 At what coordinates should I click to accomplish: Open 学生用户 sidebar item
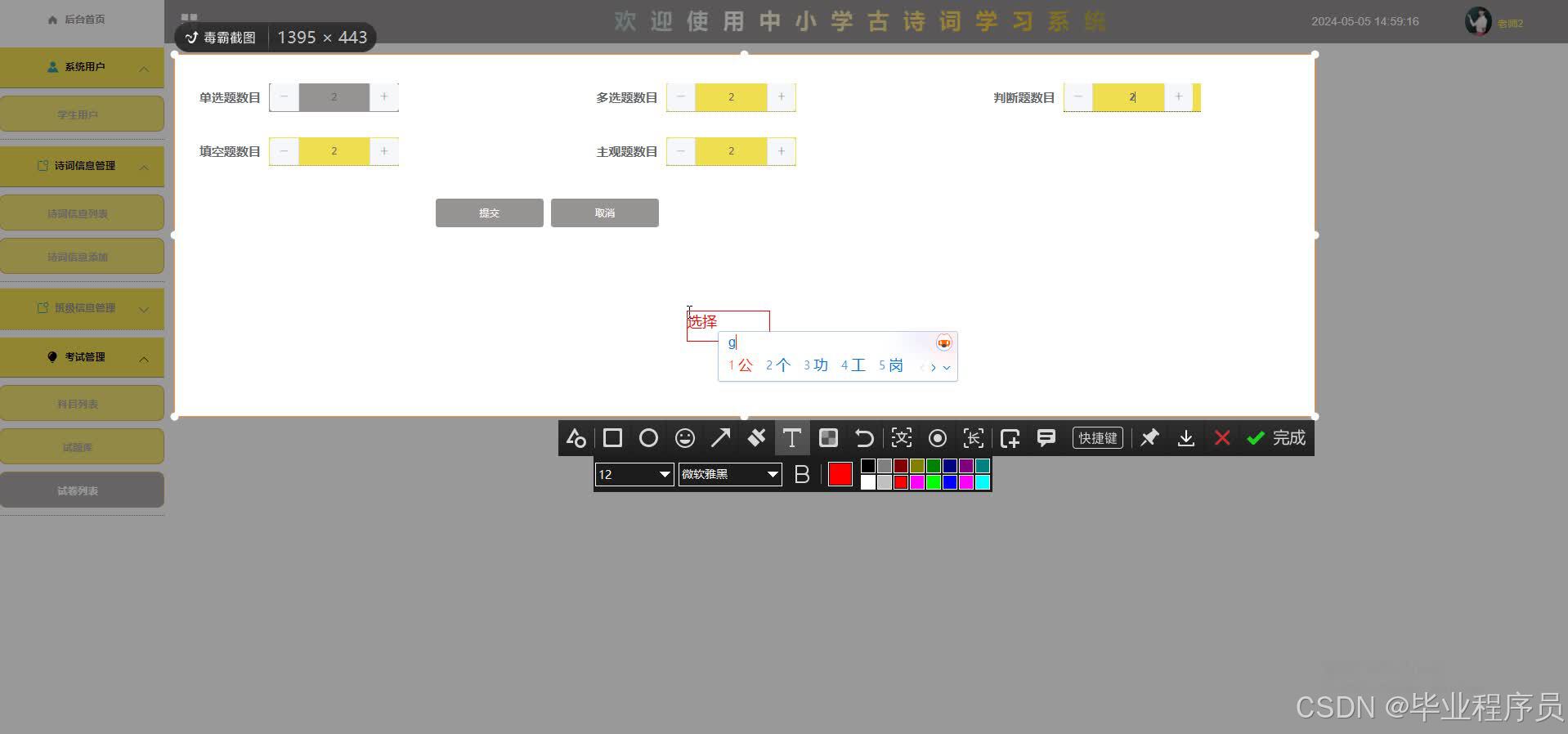point(82,114)
